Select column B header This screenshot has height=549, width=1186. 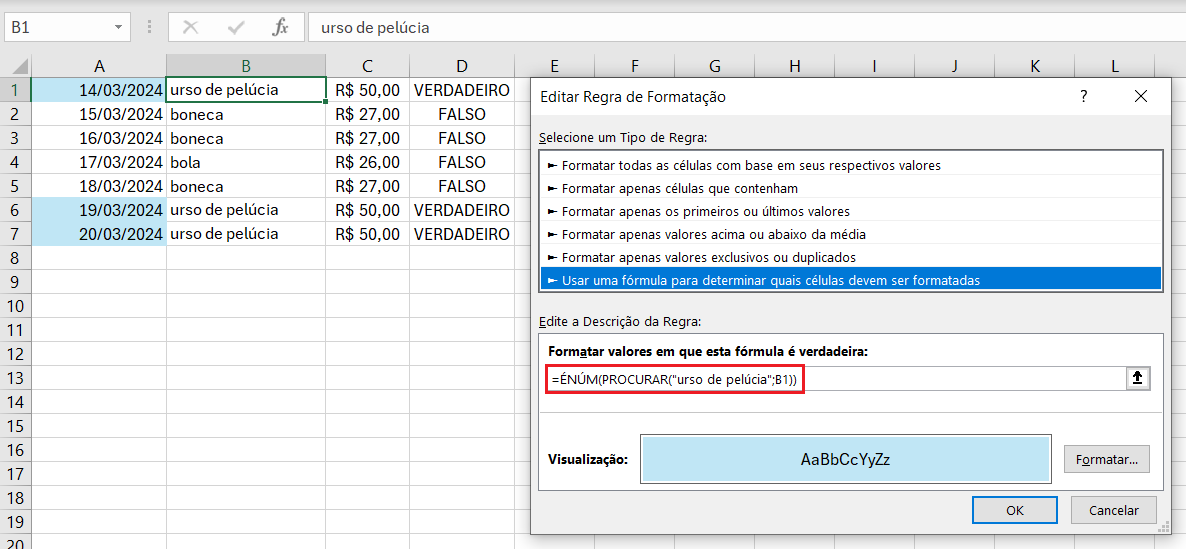click(x=246, y=66)
